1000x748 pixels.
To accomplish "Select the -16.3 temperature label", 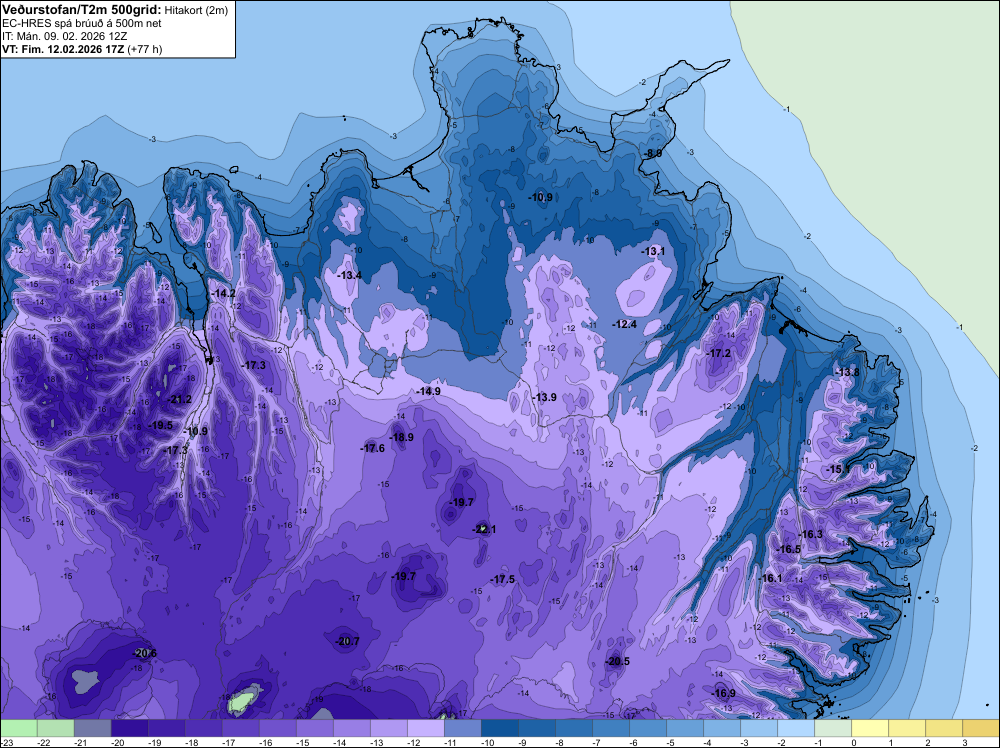I will 811,534.
